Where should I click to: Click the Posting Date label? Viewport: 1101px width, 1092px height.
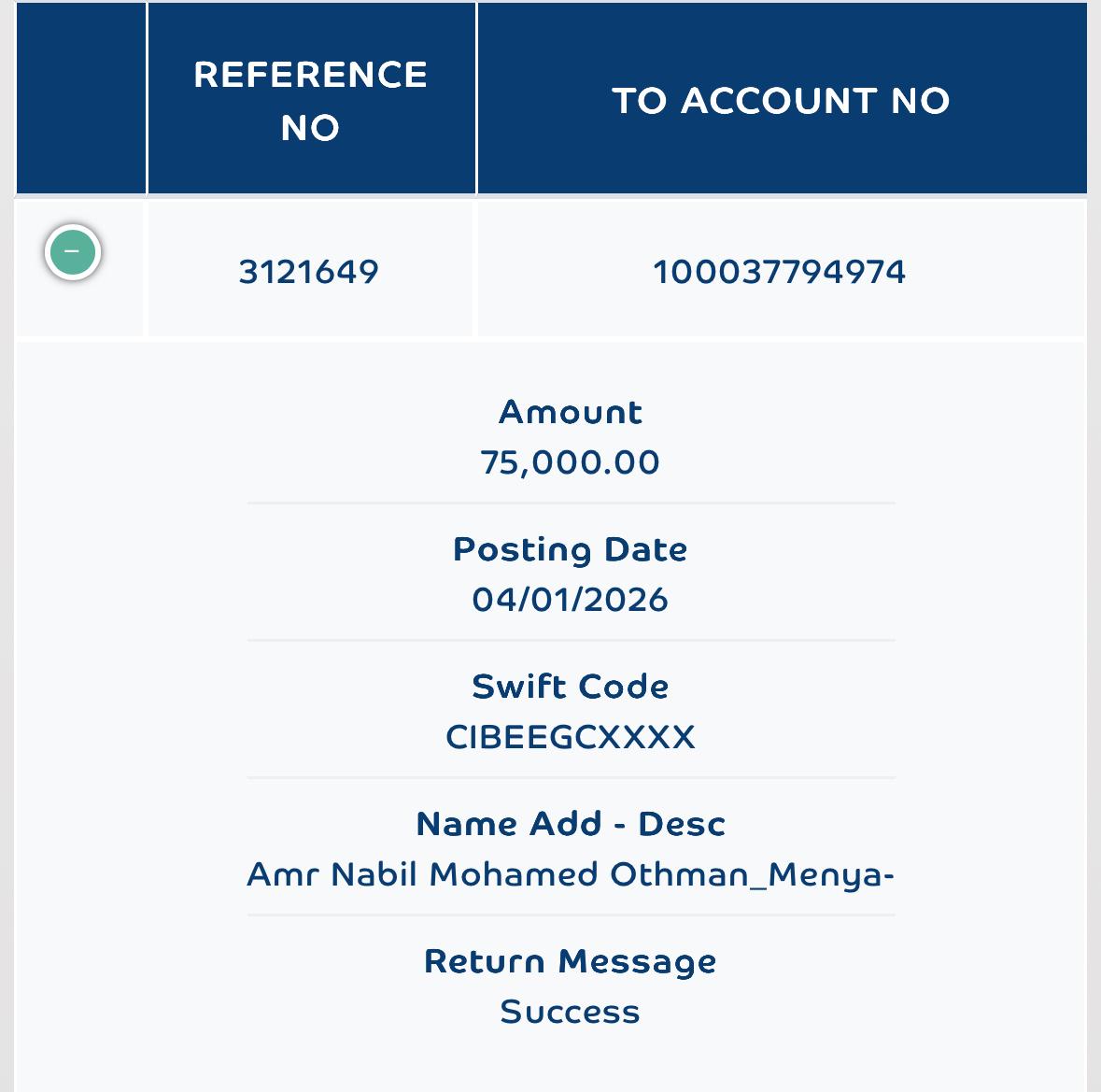571,550
